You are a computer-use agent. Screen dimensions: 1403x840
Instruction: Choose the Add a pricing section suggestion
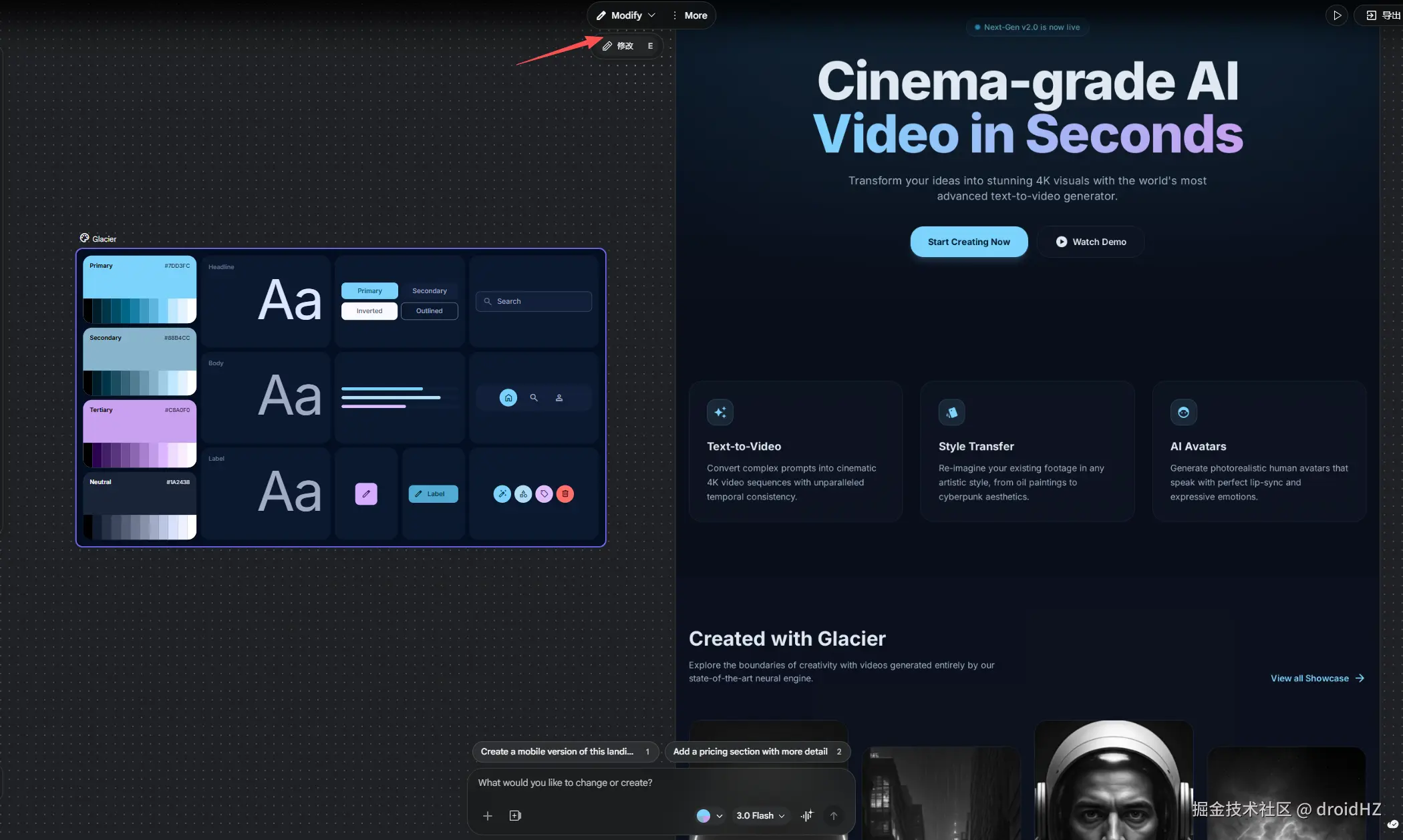point(757,752)
